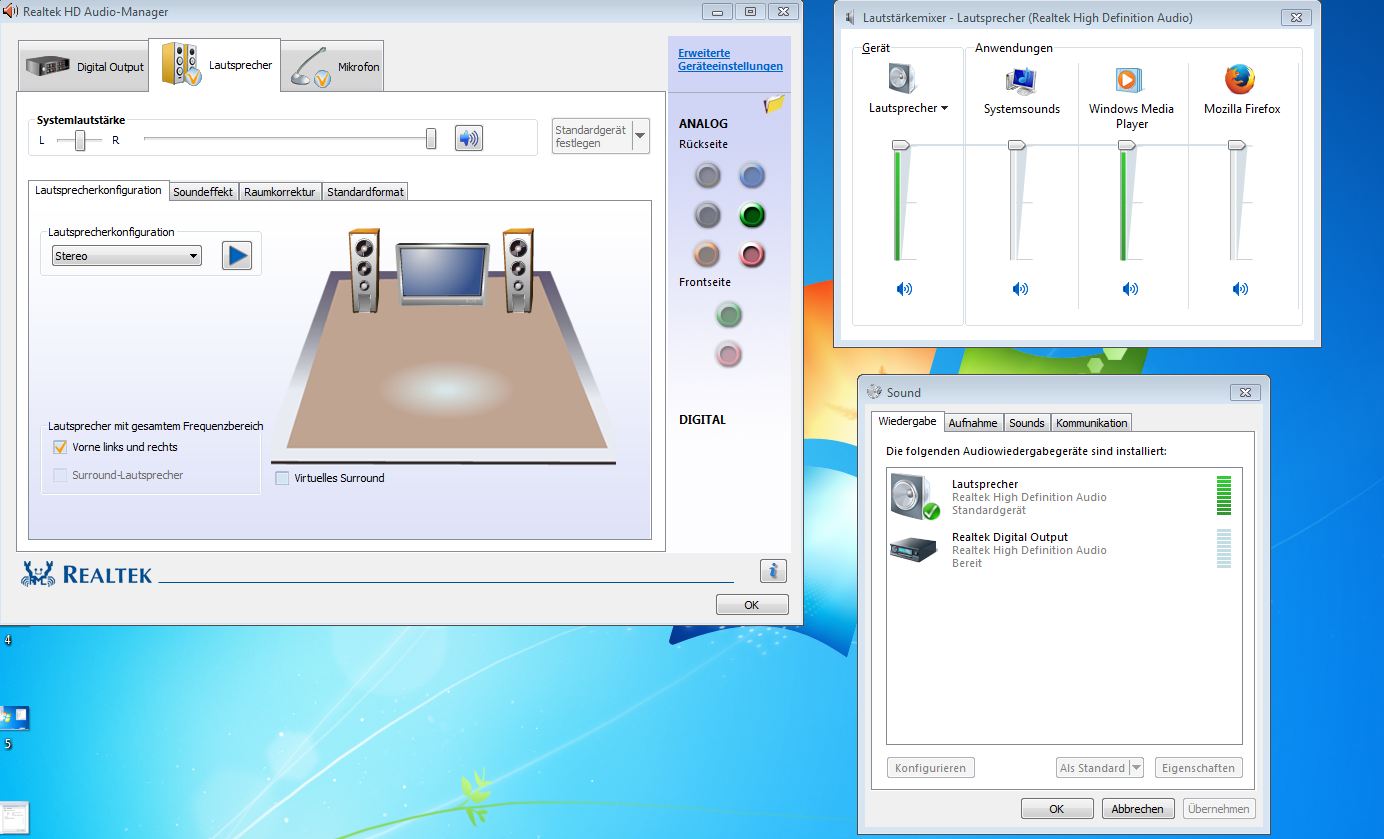Screen dimensions: 1384x839
Task: Mute Windows Media Player in mixer
Action: 1130,289
